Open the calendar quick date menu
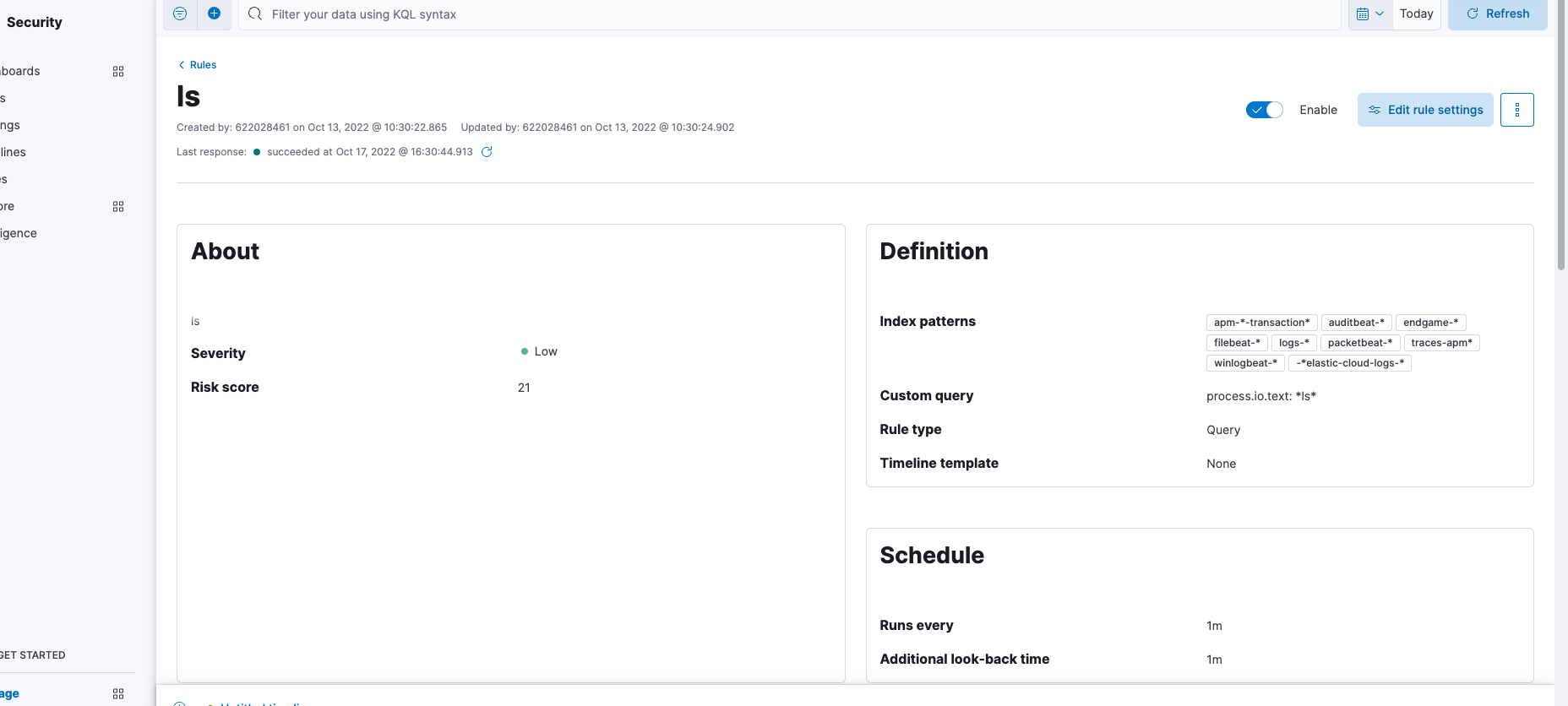Image resolution: width=1568 pixels, height=706 pixels. 1369,14
